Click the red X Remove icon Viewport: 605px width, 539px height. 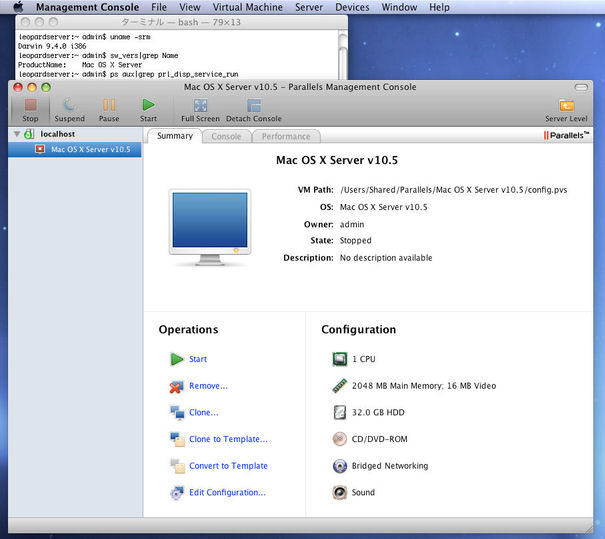[177, 386]
